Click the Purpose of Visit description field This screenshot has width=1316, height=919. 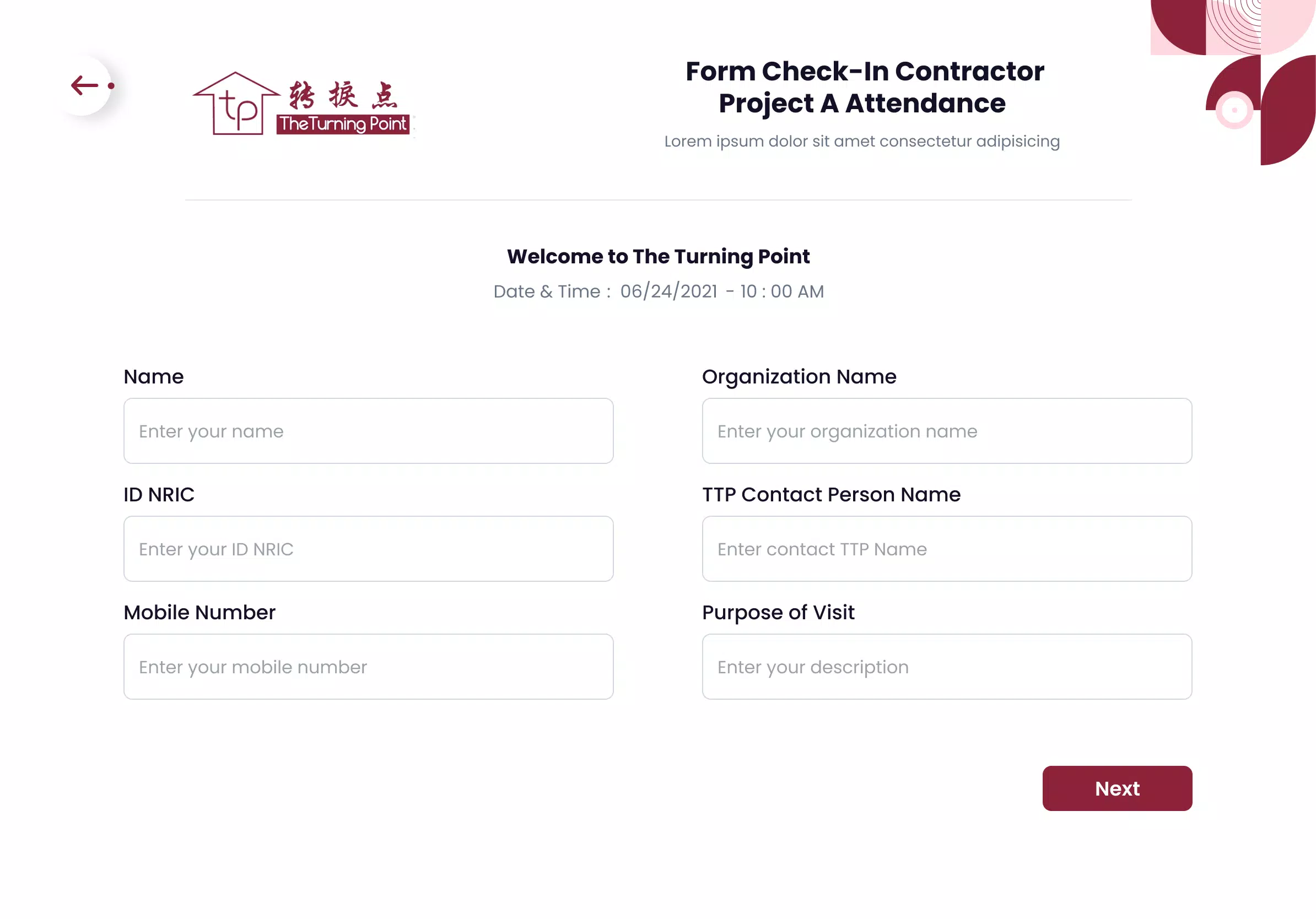pos(947,667)
